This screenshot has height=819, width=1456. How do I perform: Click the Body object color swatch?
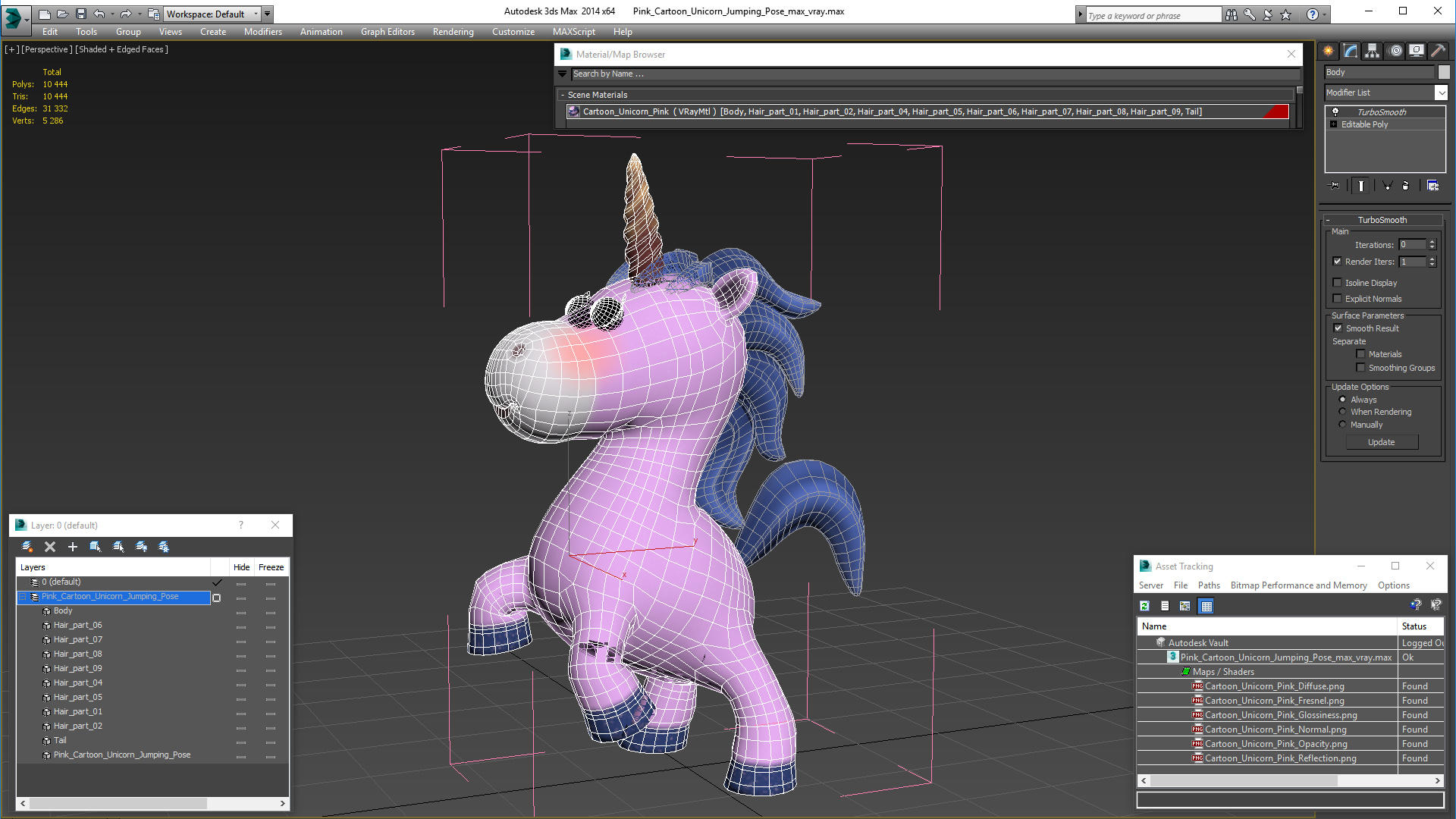coord(1444,72)
